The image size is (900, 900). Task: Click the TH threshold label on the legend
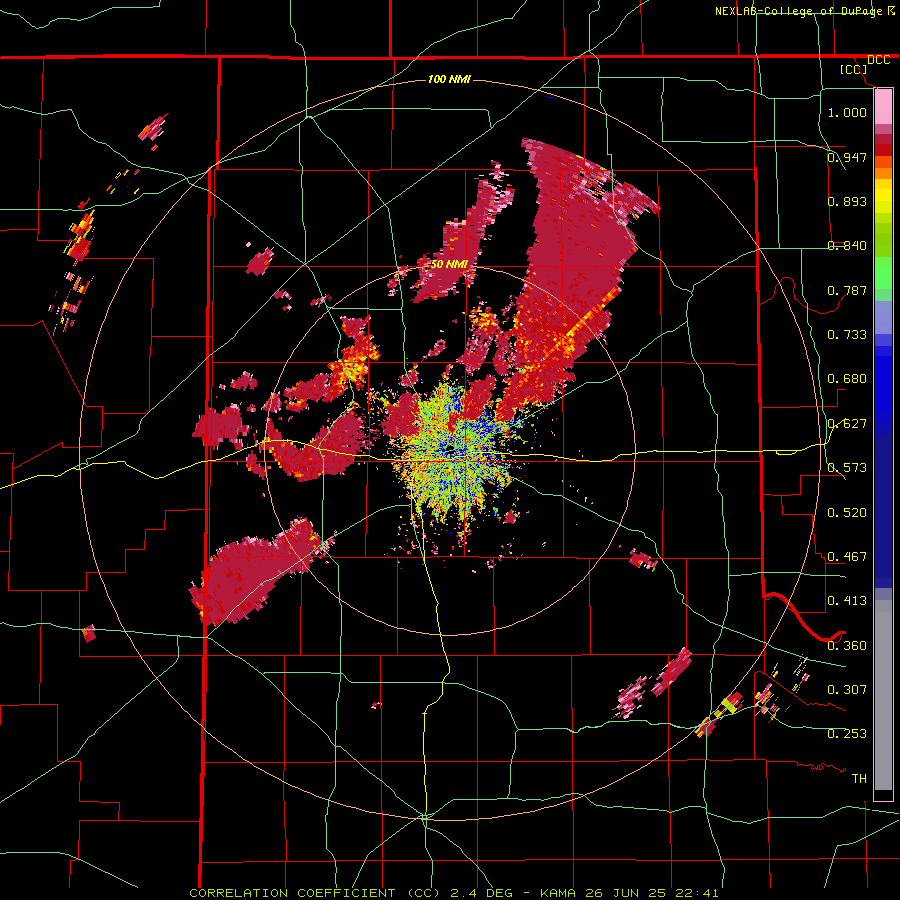click(859, 778)
